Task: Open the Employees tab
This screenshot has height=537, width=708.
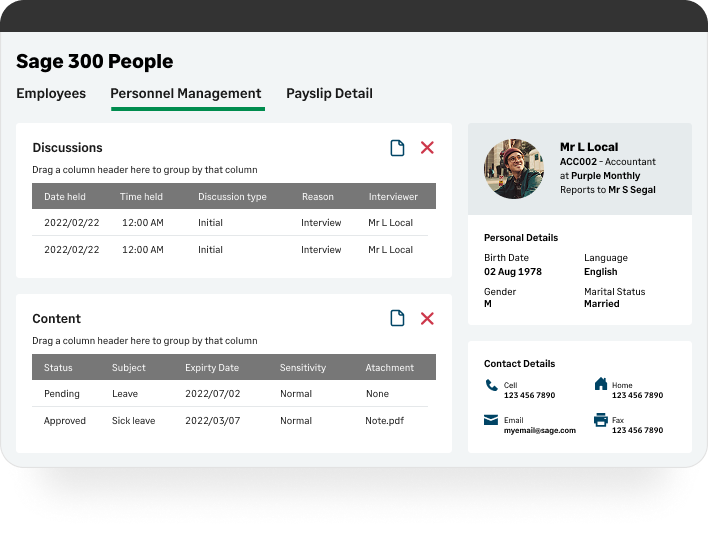Action: (51, 94)
